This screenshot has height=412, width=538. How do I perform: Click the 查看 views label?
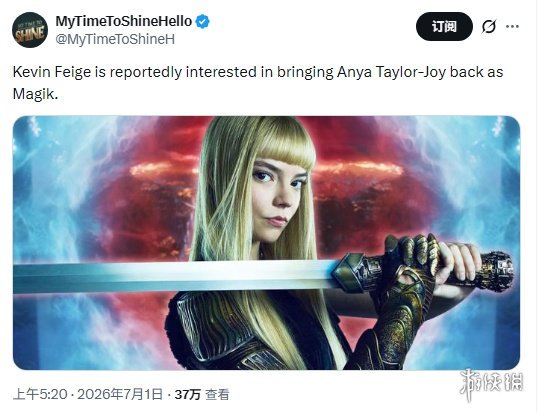217,395
